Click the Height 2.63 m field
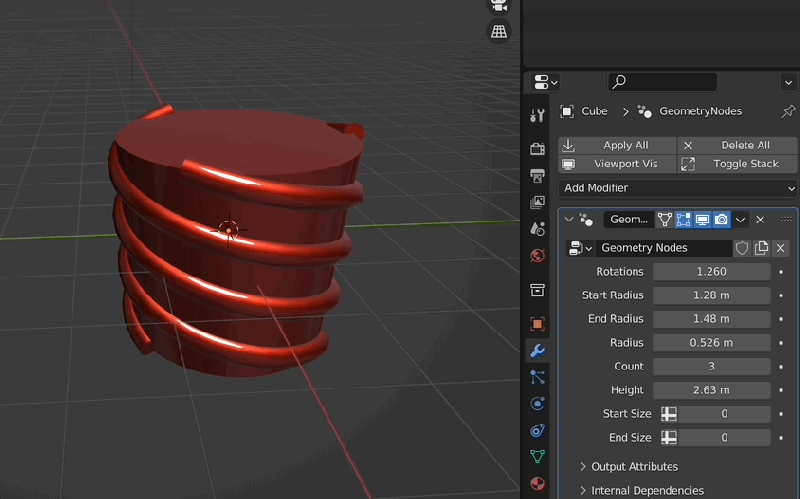This screenshot has height=499, width=800. click(711, 390)
